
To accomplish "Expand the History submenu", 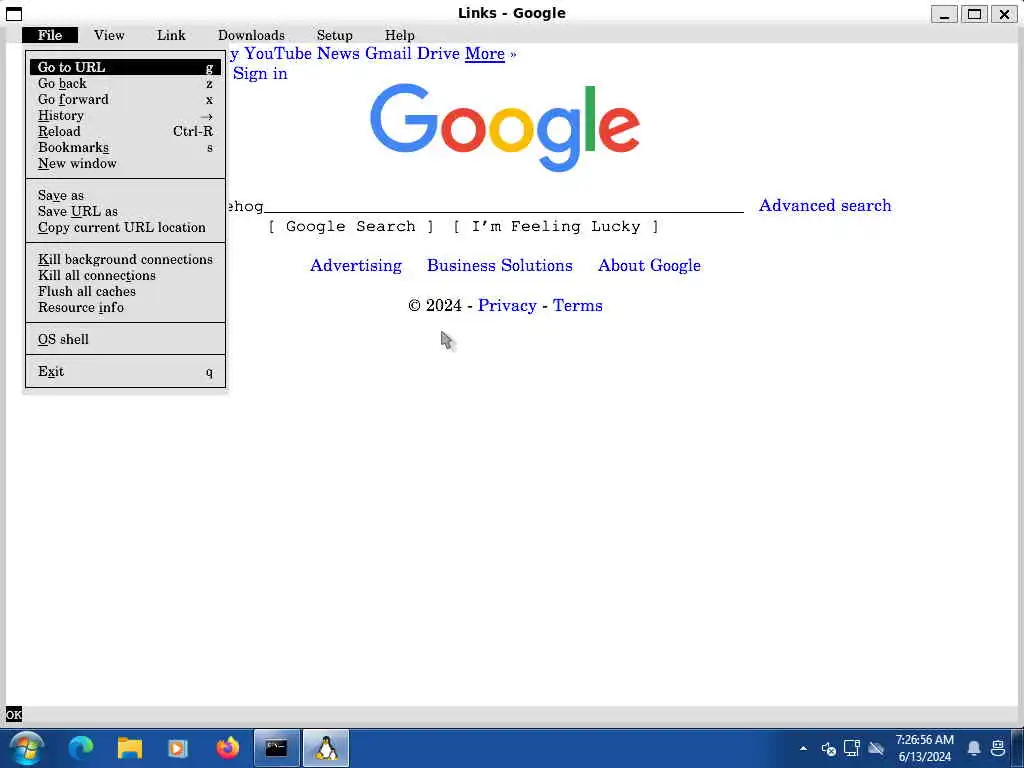I will [x=125, y=116].
